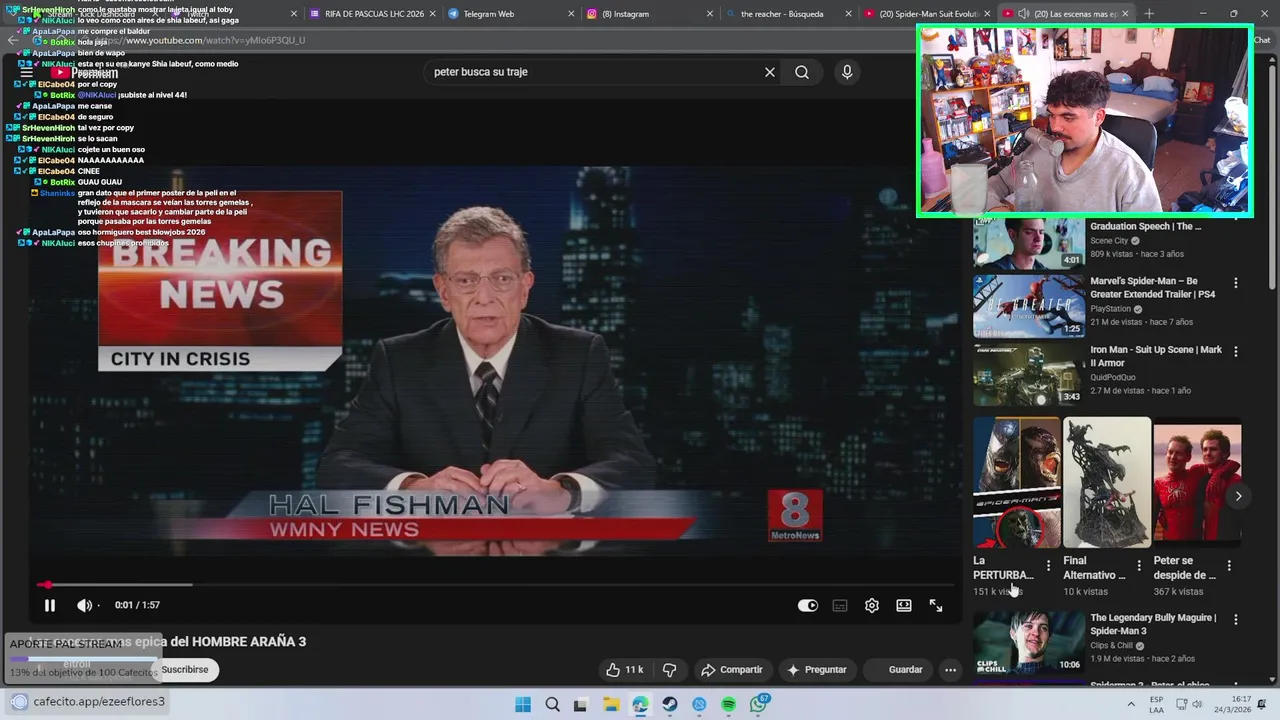Screen dimensions: 1280x720
Task: Open the 'Peter se despide de' short
Action: [x=1197, y=482]
